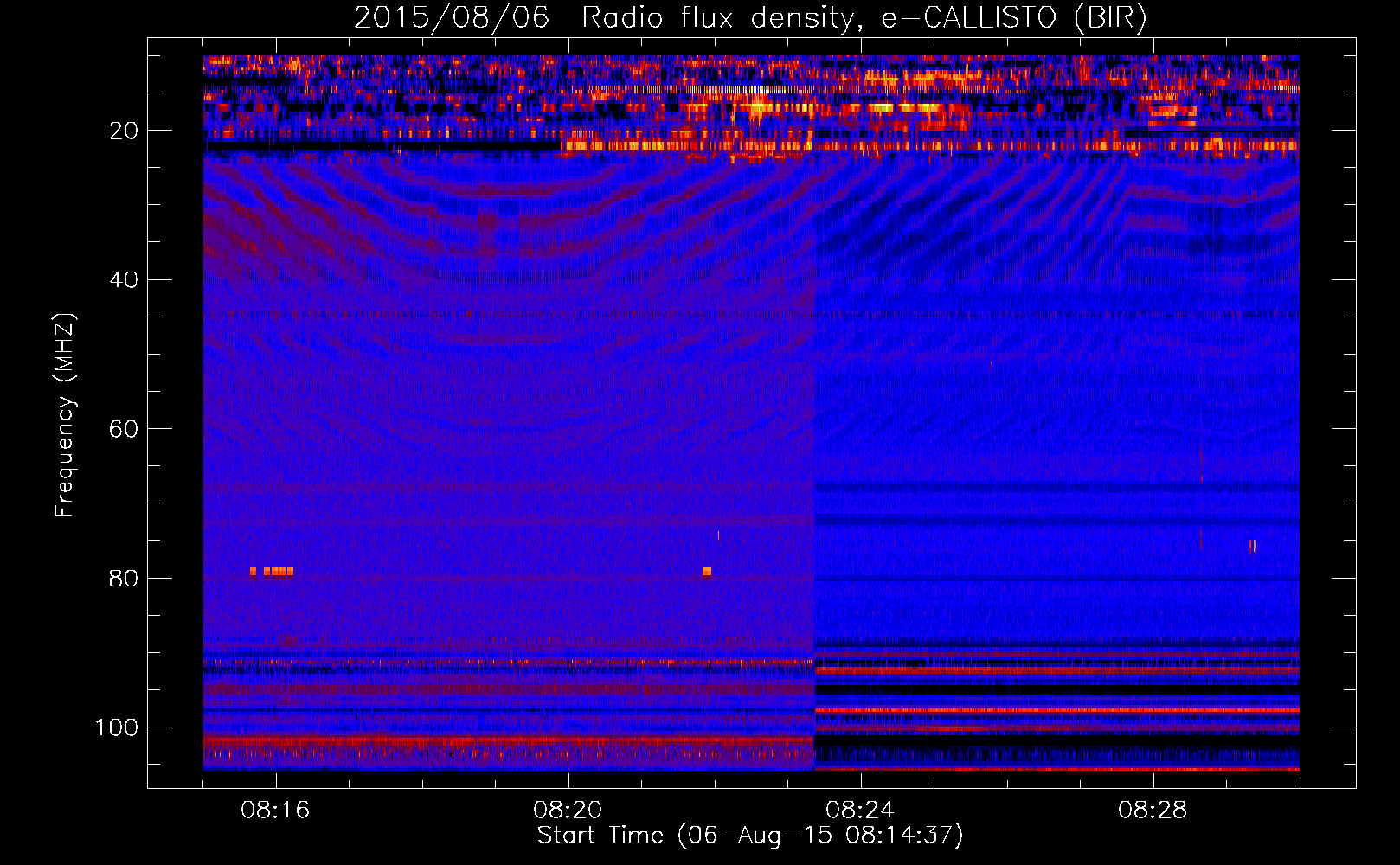
Task: Click the 08:24 time tick label
Action: [860, 811]
